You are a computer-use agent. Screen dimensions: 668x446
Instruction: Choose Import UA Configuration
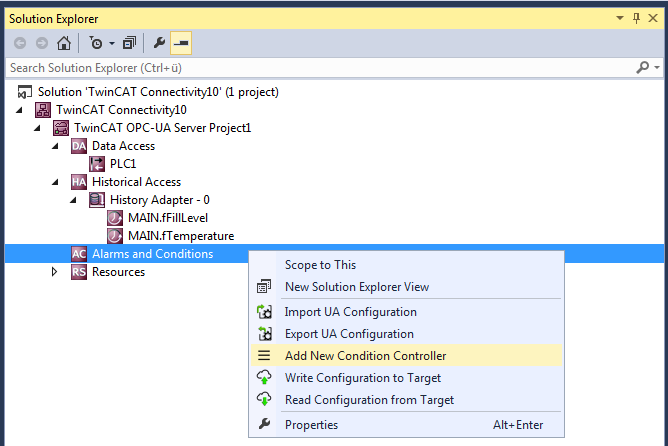406,312
